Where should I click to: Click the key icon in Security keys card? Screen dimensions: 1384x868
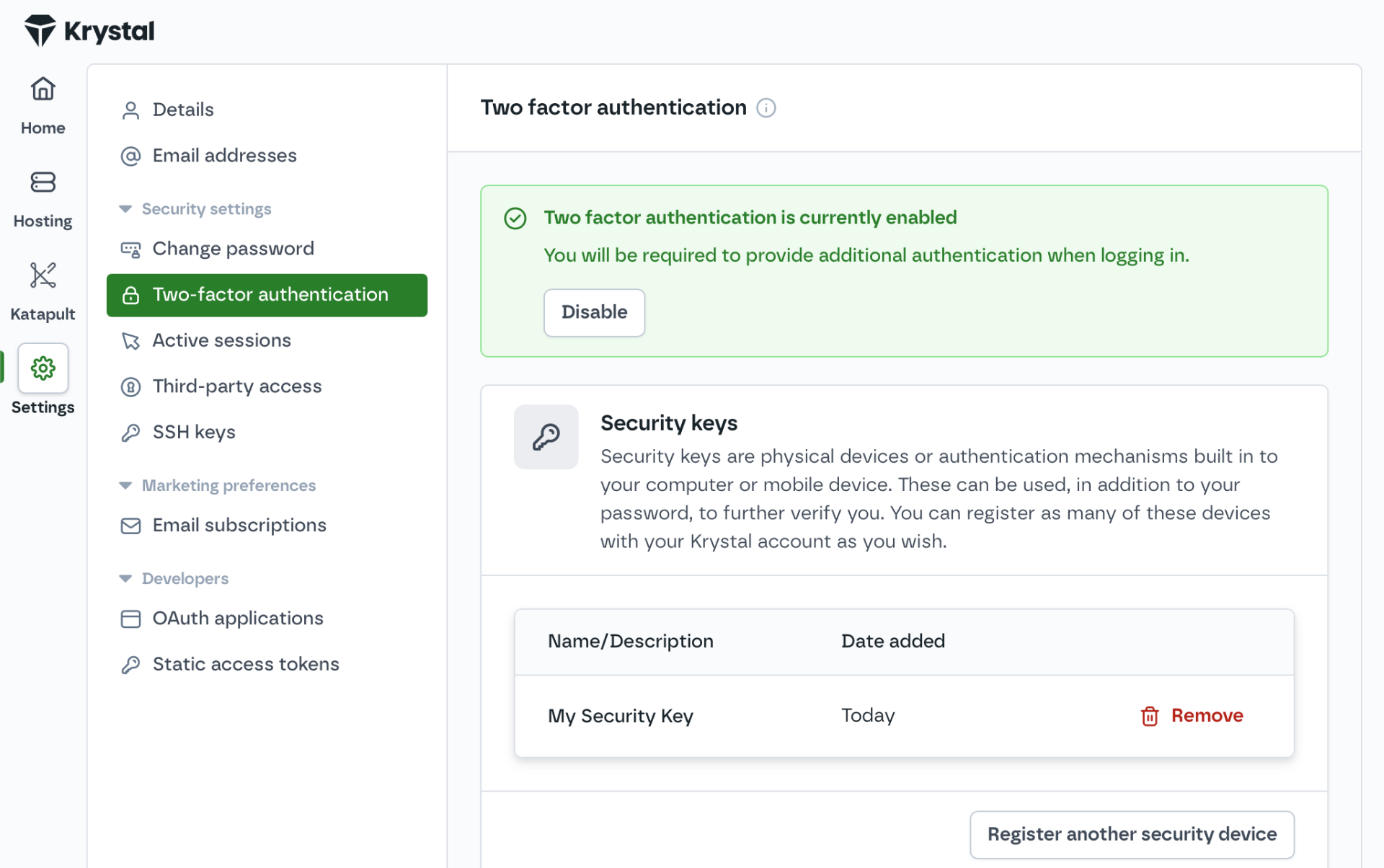tap(546, 437)
